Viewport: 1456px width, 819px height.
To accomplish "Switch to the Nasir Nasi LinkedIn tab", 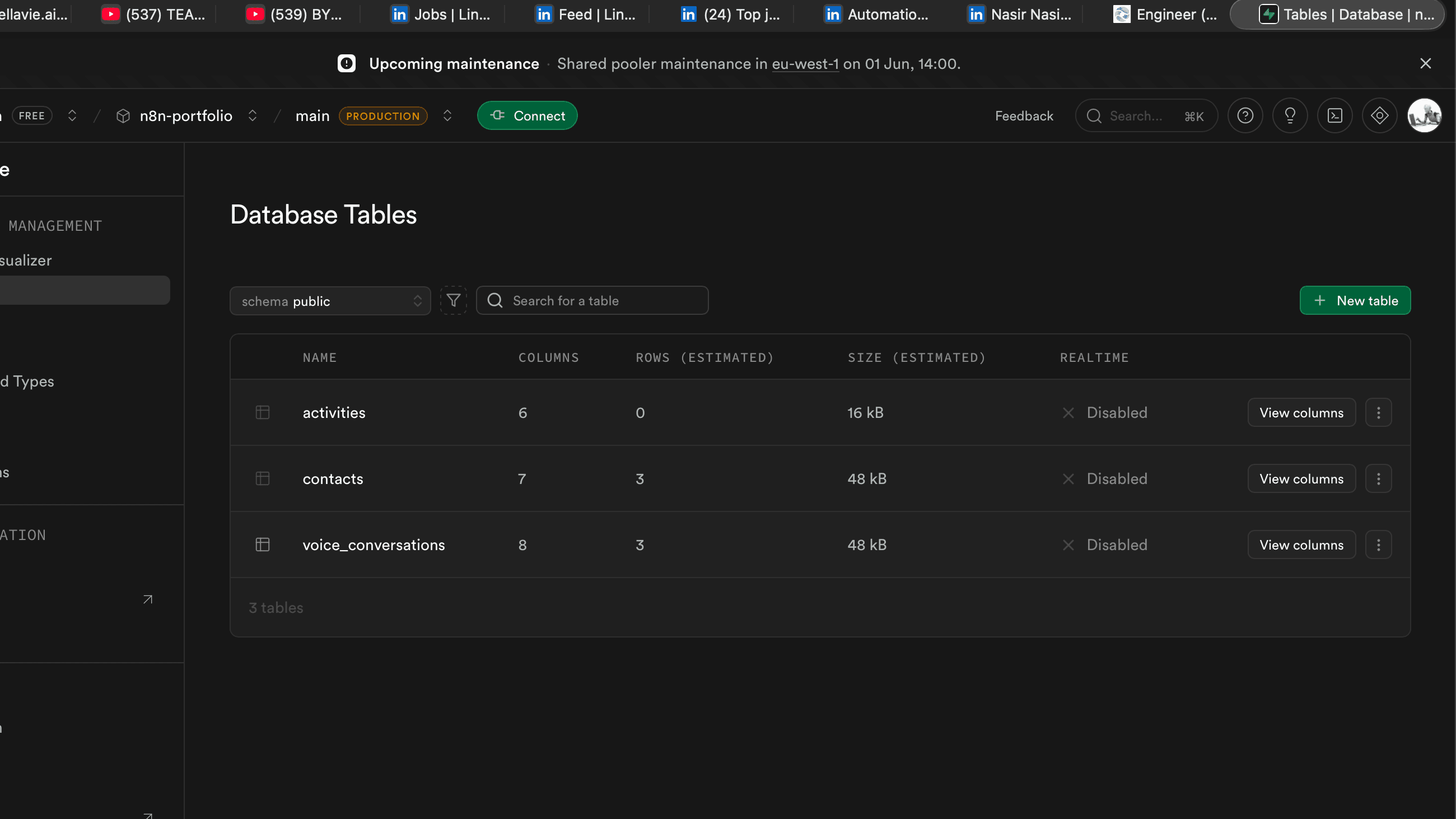I will [1020, 15].
